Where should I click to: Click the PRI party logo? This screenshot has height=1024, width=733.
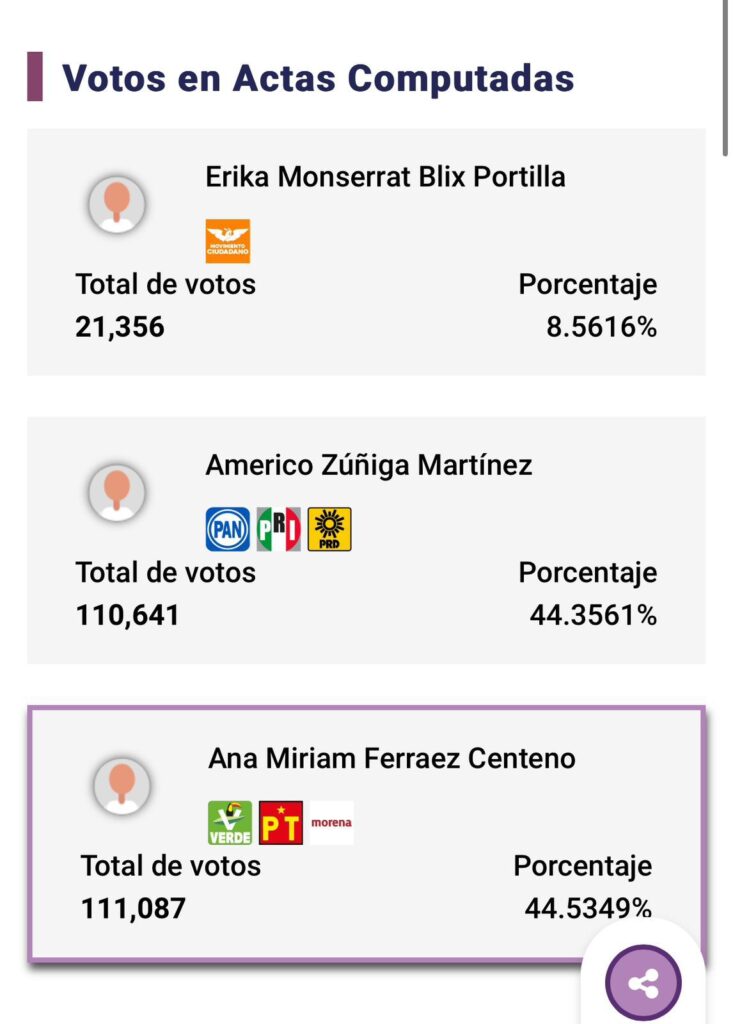(x=279, y=529)
